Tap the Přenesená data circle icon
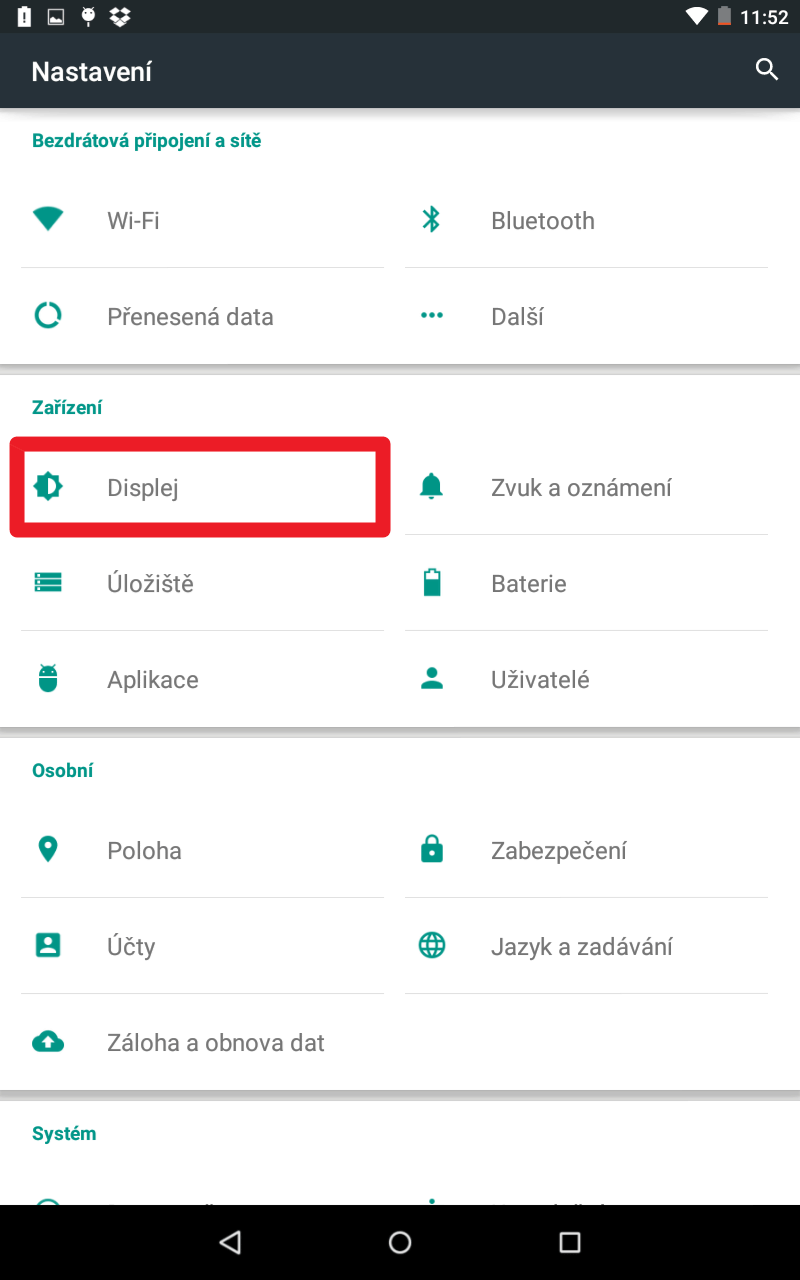Screen dimensions: 800x1280 click(48, 316)
